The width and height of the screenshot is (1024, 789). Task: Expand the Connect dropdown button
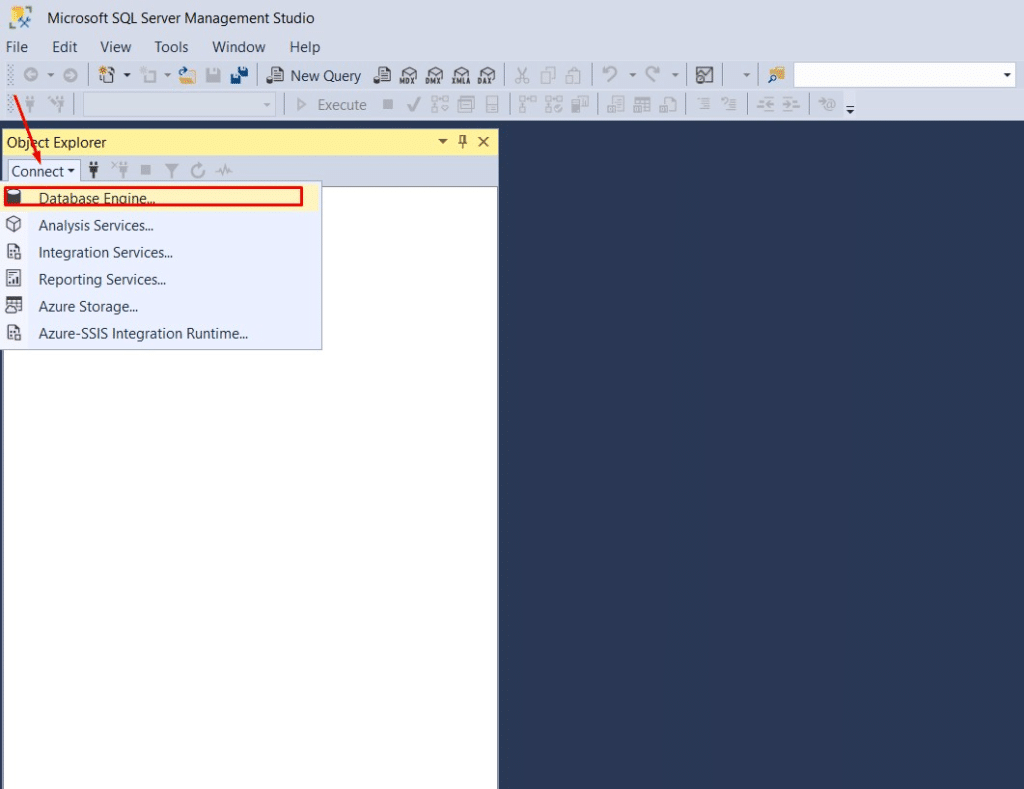[x=43, y=171]
